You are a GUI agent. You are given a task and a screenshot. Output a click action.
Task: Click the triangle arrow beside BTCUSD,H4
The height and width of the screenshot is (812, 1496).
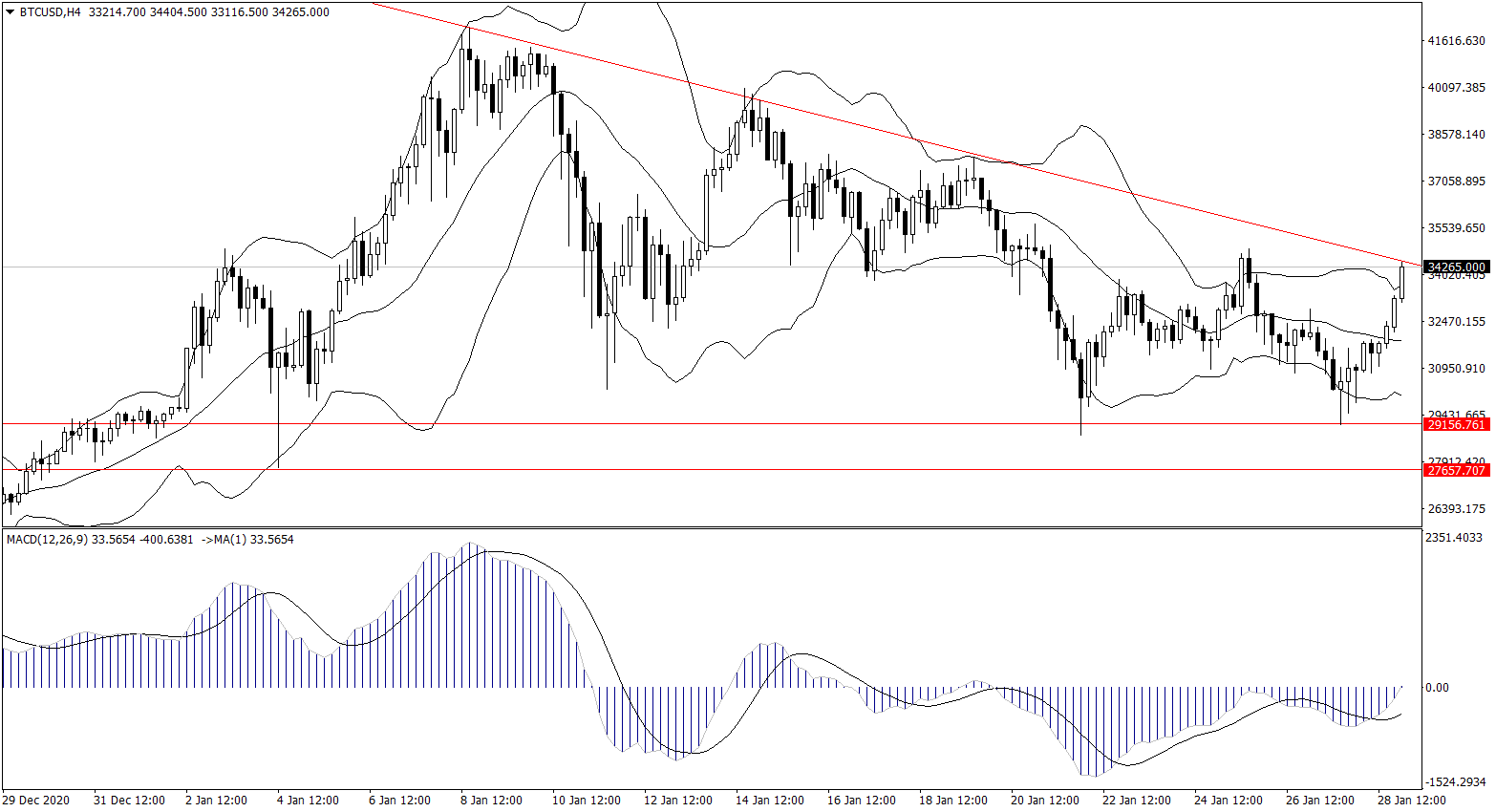(10, 12)
